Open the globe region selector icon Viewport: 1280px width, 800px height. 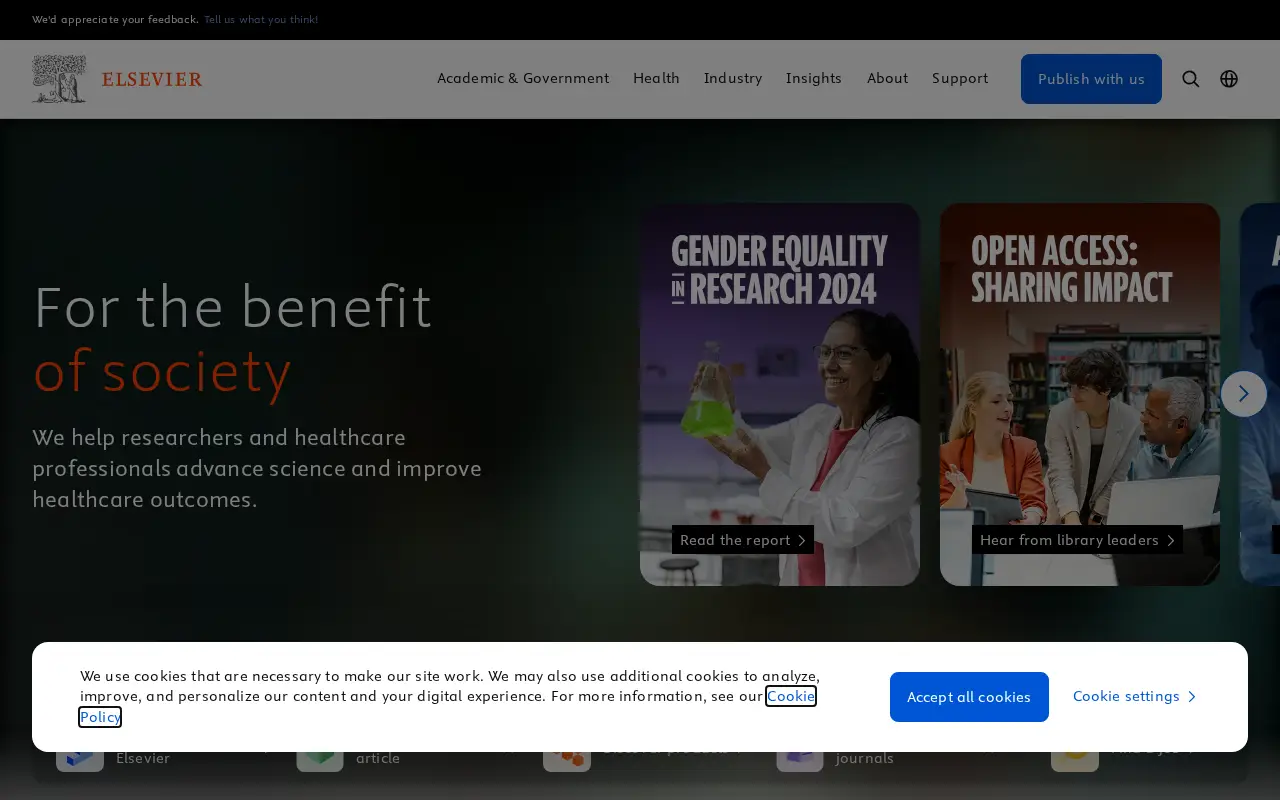(1229, 79)
